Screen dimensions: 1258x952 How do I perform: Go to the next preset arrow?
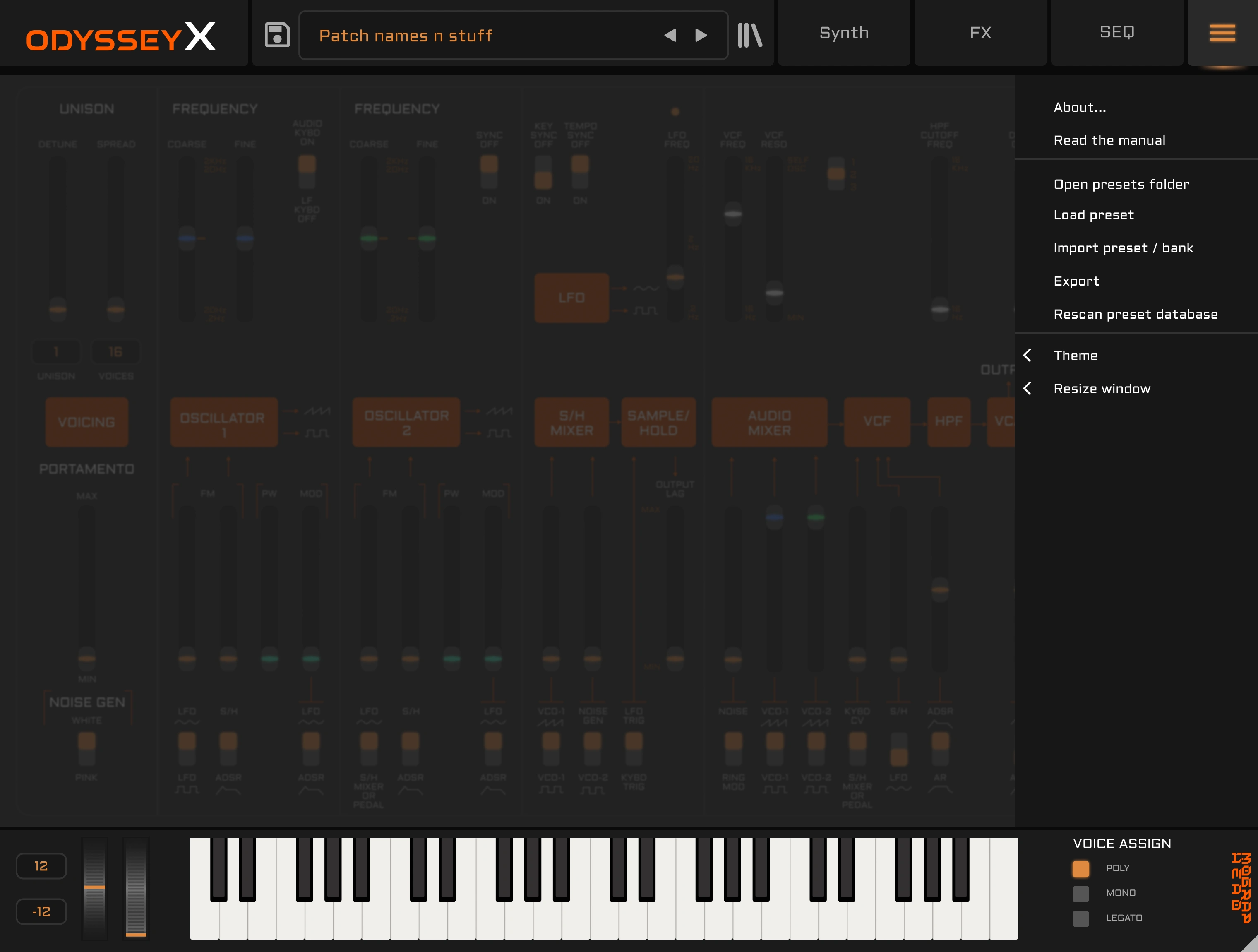click(701, 35)
